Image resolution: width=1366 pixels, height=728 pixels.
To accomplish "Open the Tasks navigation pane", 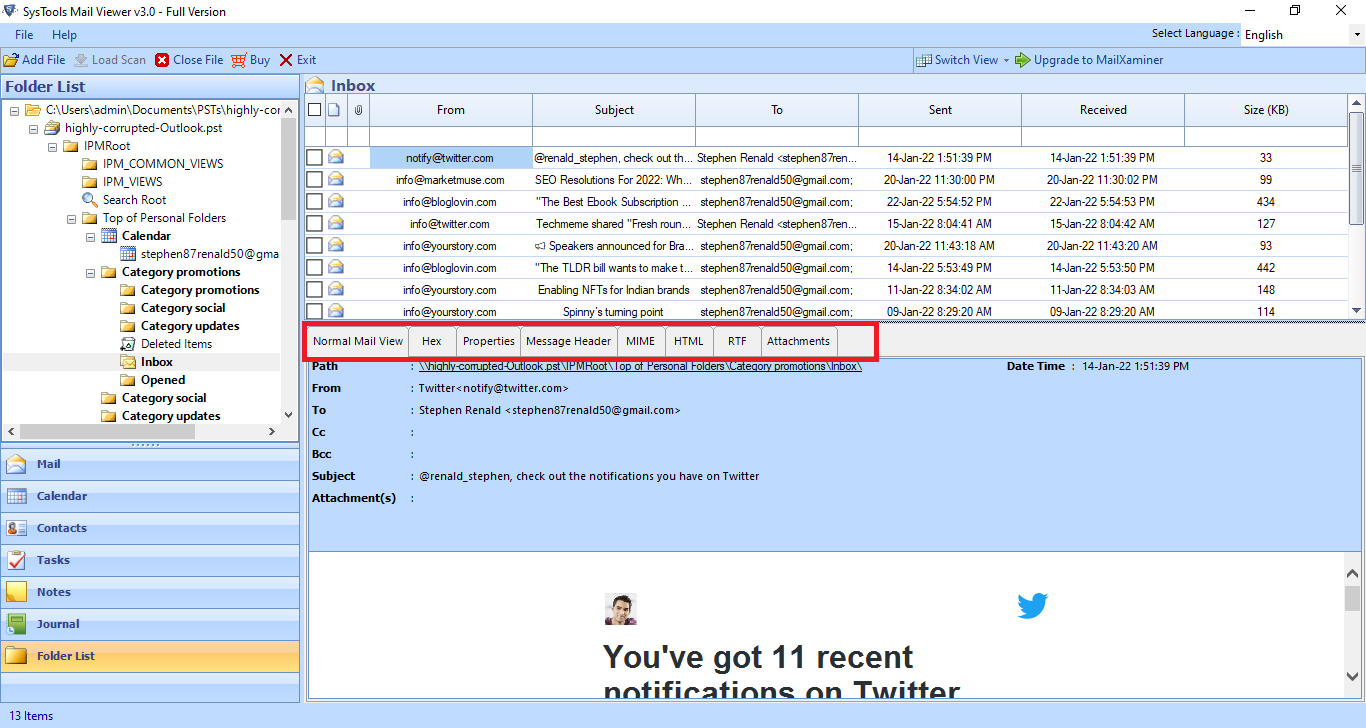I will tap(150, 560).
